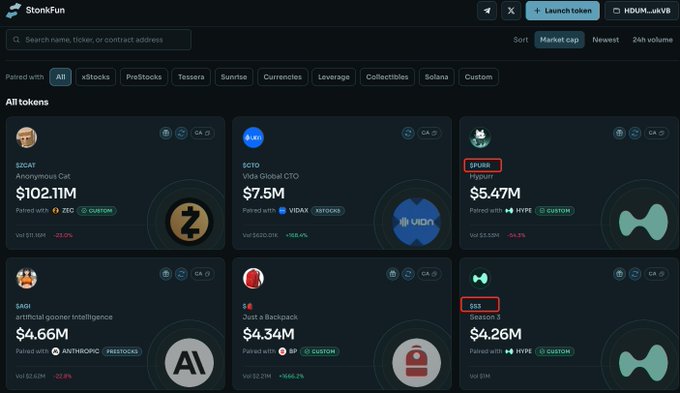Click the swap icon on $CTO card
This screenshot has width=680, height=393.
(408, 133)
